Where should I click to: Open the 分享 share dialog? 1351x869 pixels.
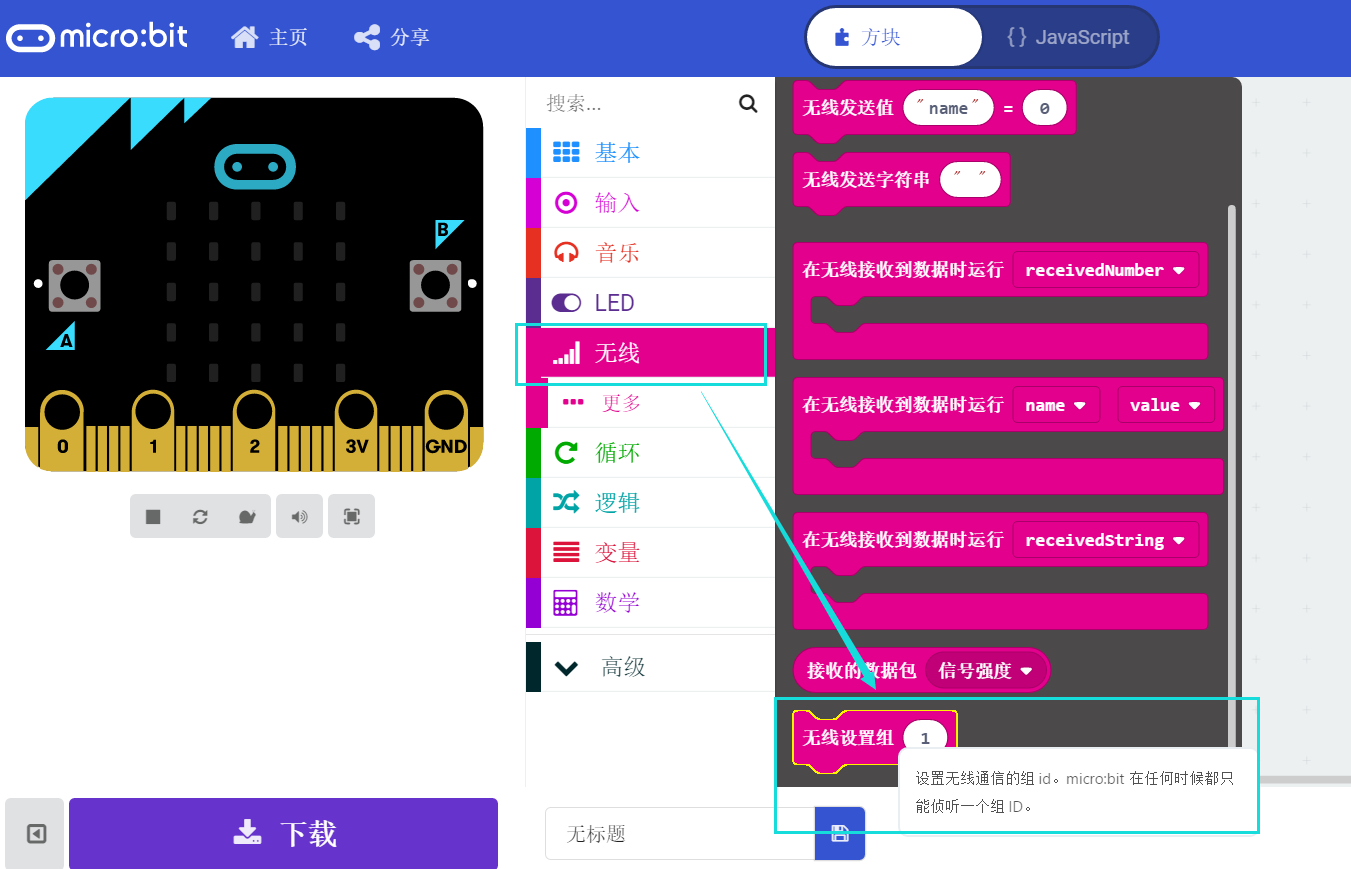tap(392, 37)
